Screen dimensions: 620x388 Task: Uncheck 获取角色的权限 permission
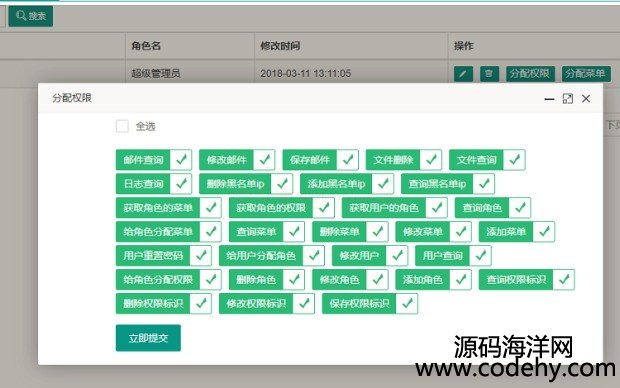(x=282, y=208)
